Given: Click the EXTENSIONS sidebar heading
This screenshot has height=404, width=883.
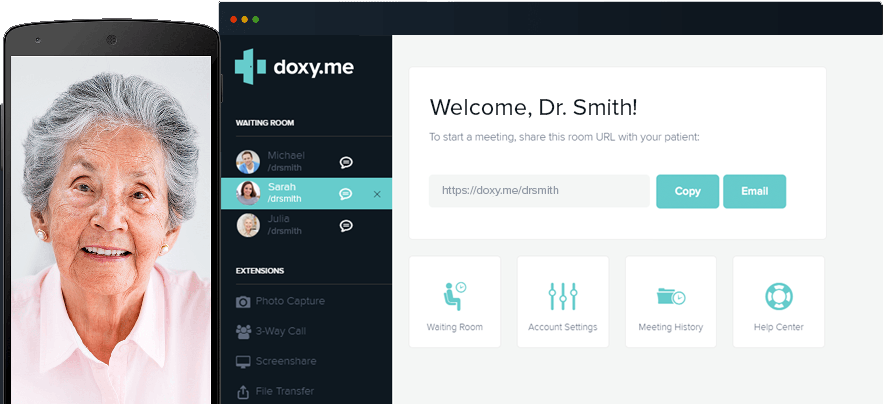Looking at the screenshot, I should pos(260,271).
